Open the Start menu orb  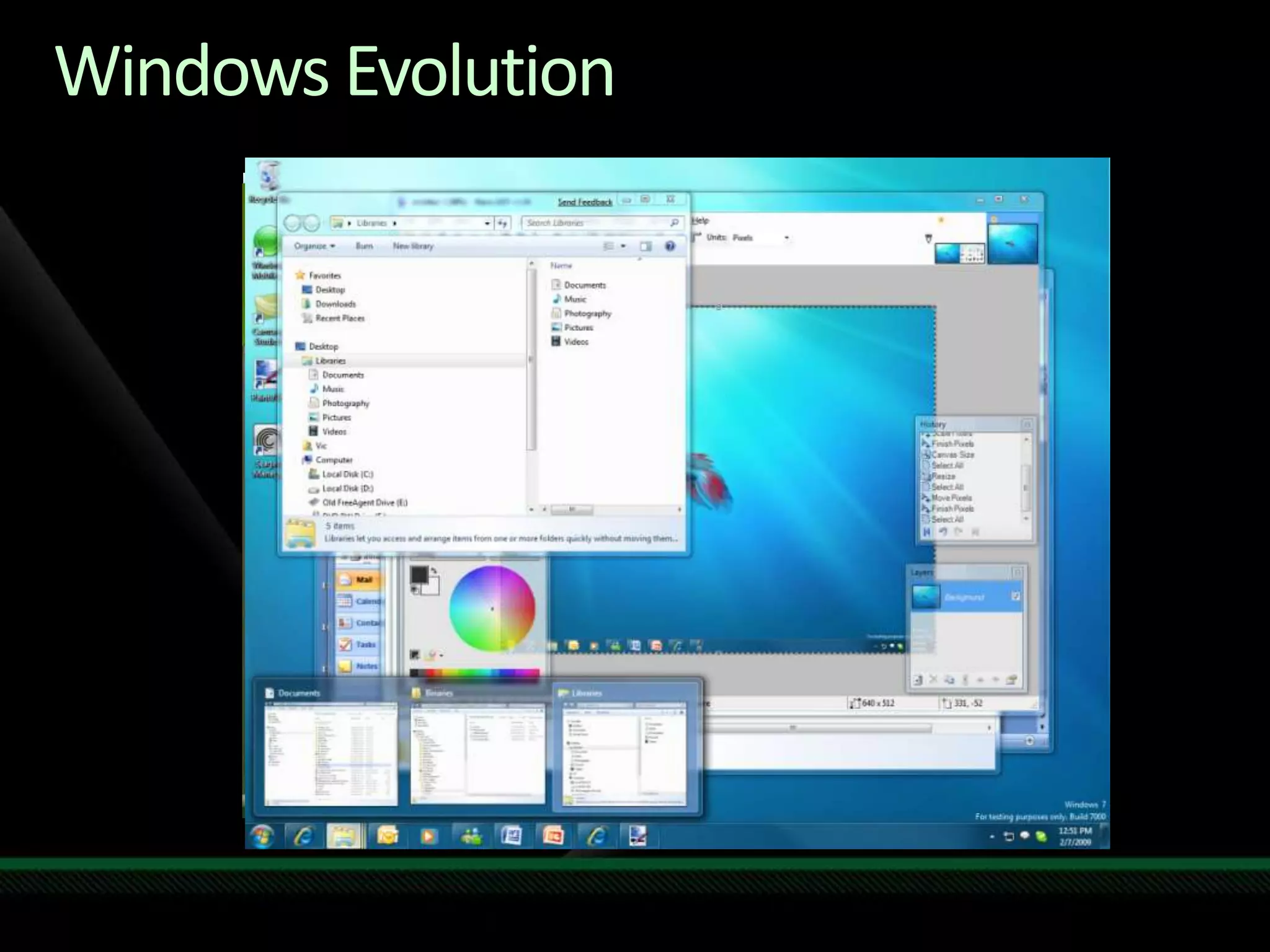(262, 837)
